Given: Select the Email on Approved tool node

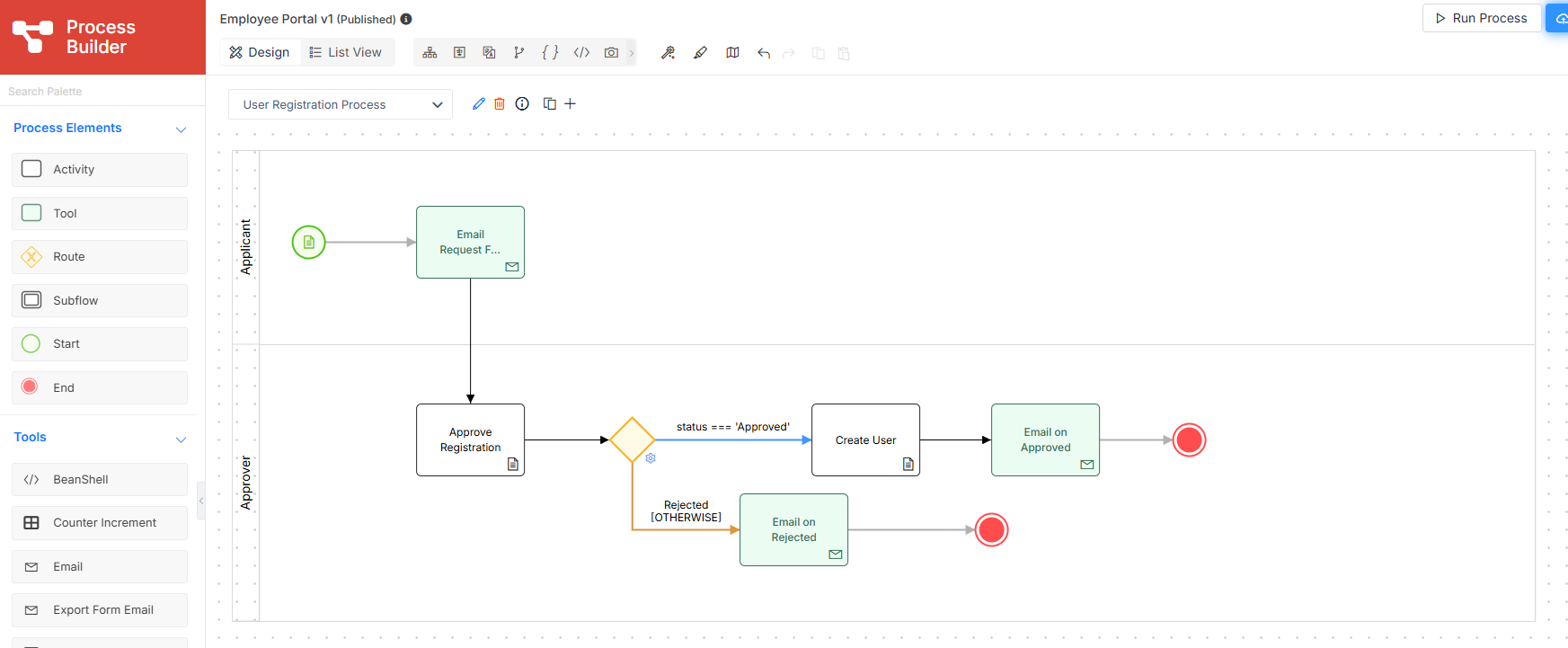Looking at the screenshot, I should pyautogui.click(x=1045, y=439).
